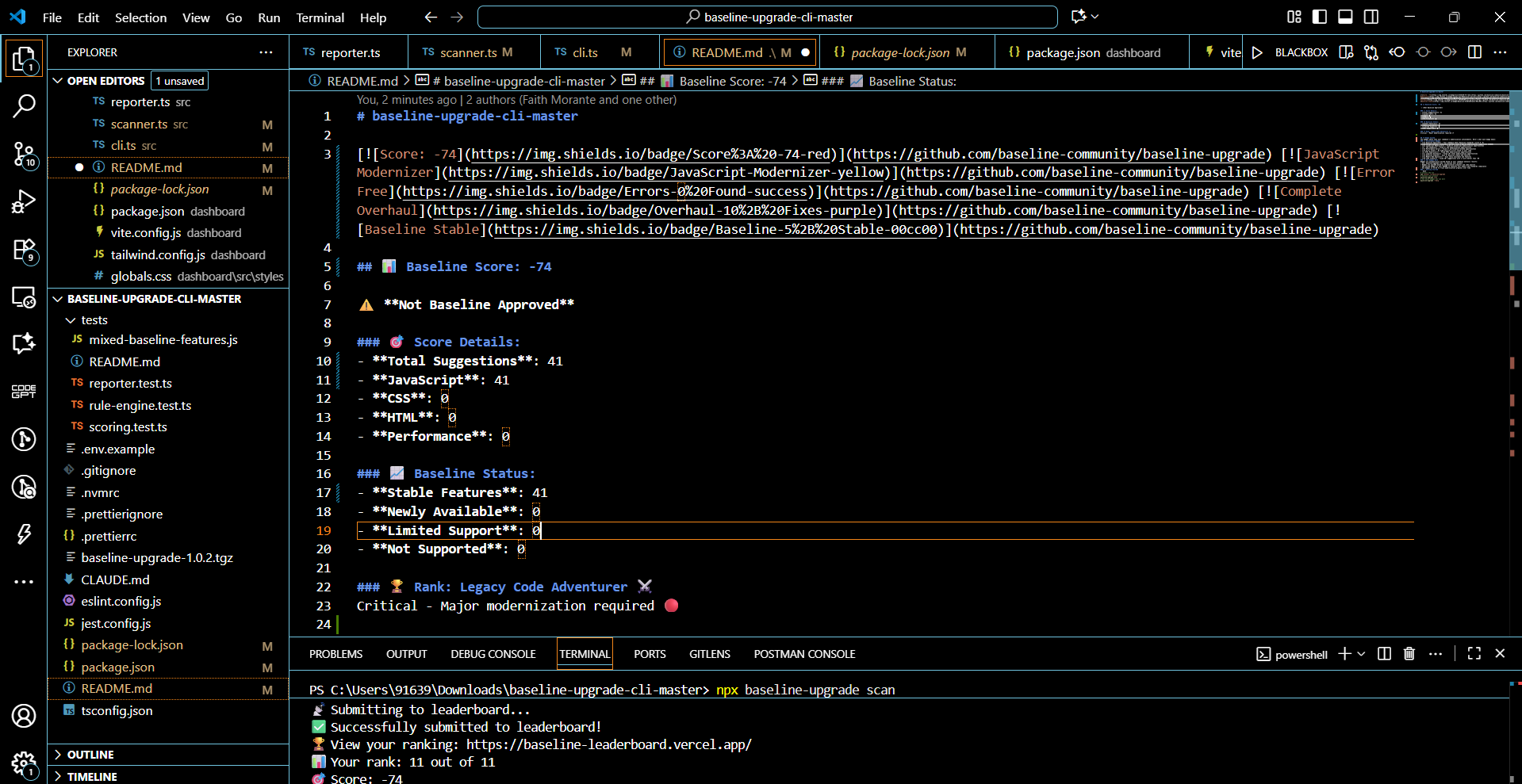Open Run and Debug view

24,202
